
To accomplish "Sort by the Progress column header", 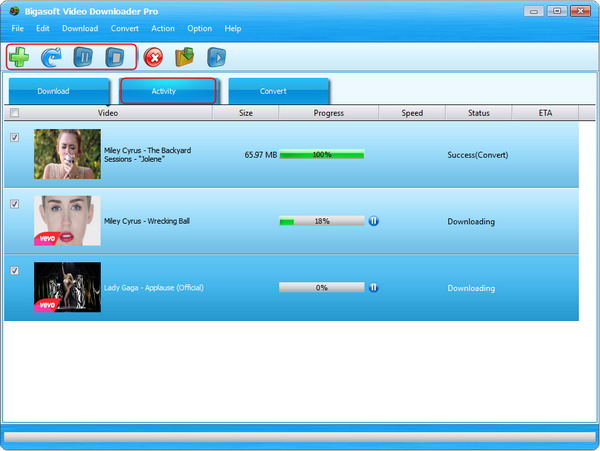I will click(329, 113).
